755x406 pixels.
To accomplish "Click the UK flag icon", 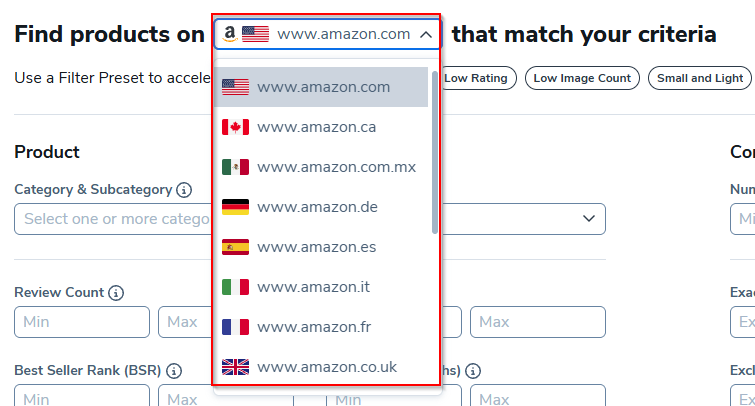I will [x=235, y=367].
